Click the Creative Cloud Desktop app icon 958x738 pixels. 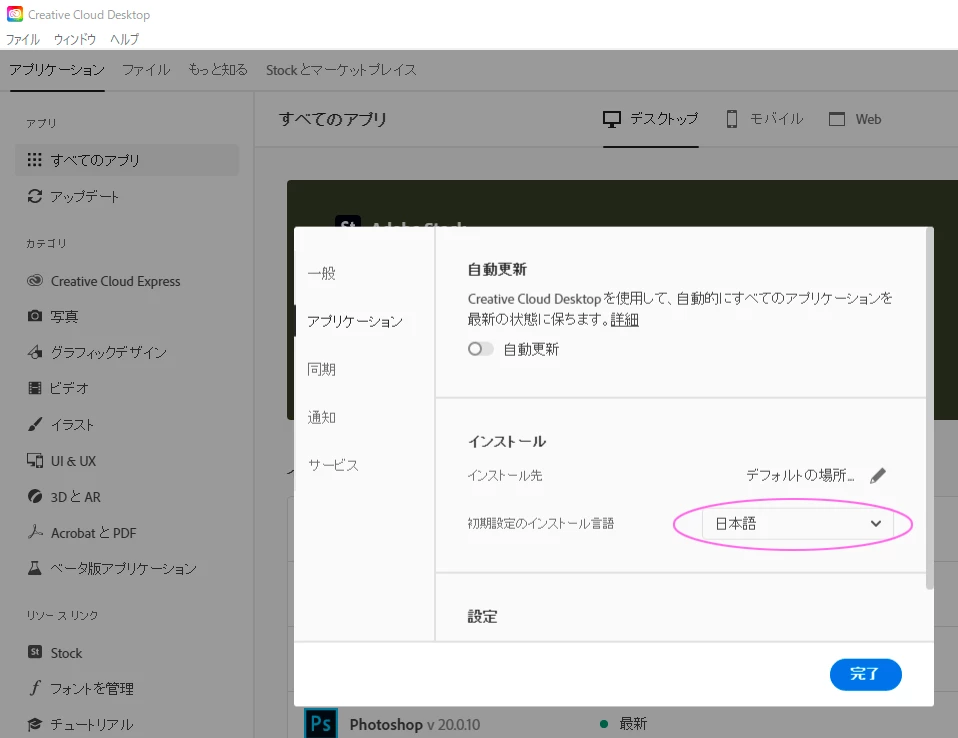click(15, 14)
